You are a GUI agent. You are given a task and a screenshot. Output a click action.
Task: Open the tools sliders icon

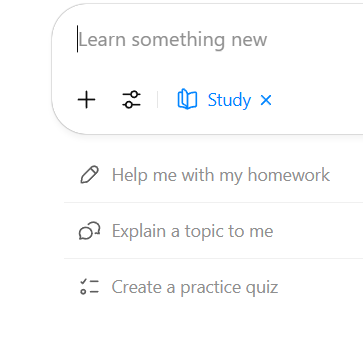[131, 100]
